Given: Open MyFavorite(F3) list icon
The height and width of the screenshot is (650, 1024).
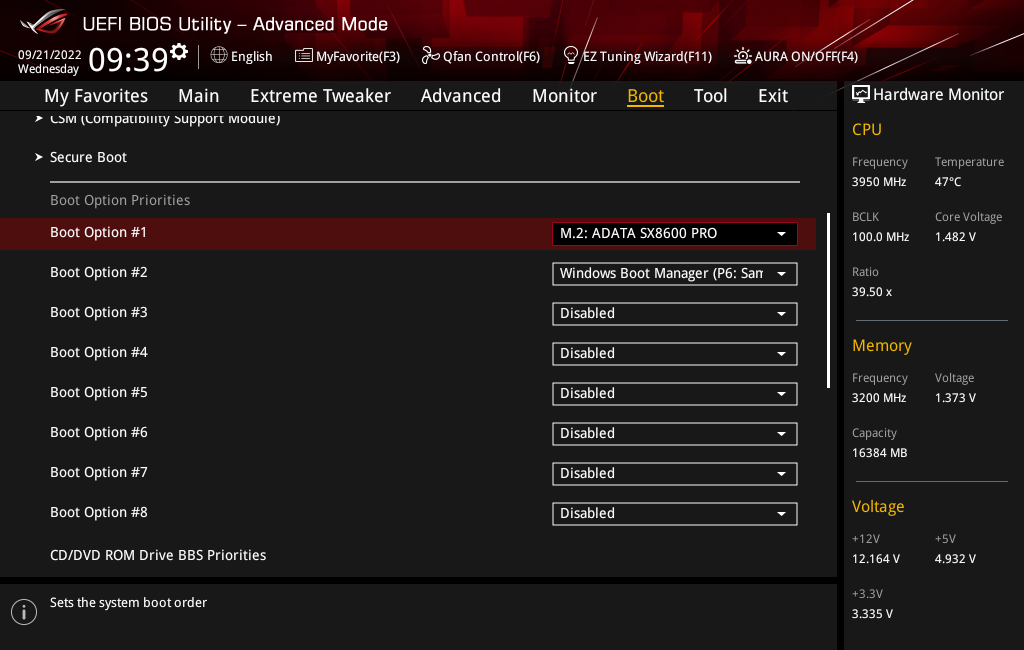Looking at the screenshot, I should coord(304,56).
